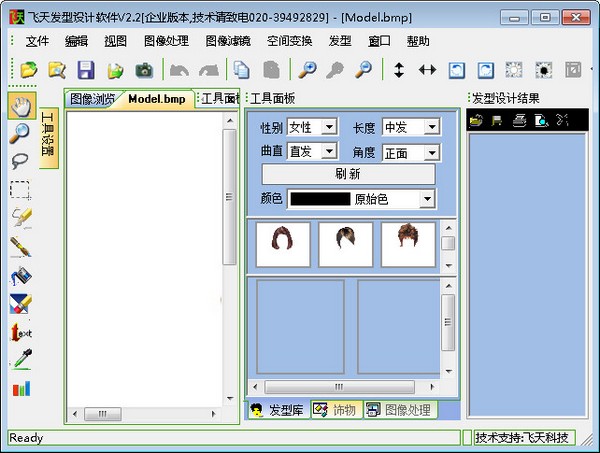Open the 图像处理 menu in menu bar
The image size is (600, 453).
pyautogui.click(x=166, y=41)
